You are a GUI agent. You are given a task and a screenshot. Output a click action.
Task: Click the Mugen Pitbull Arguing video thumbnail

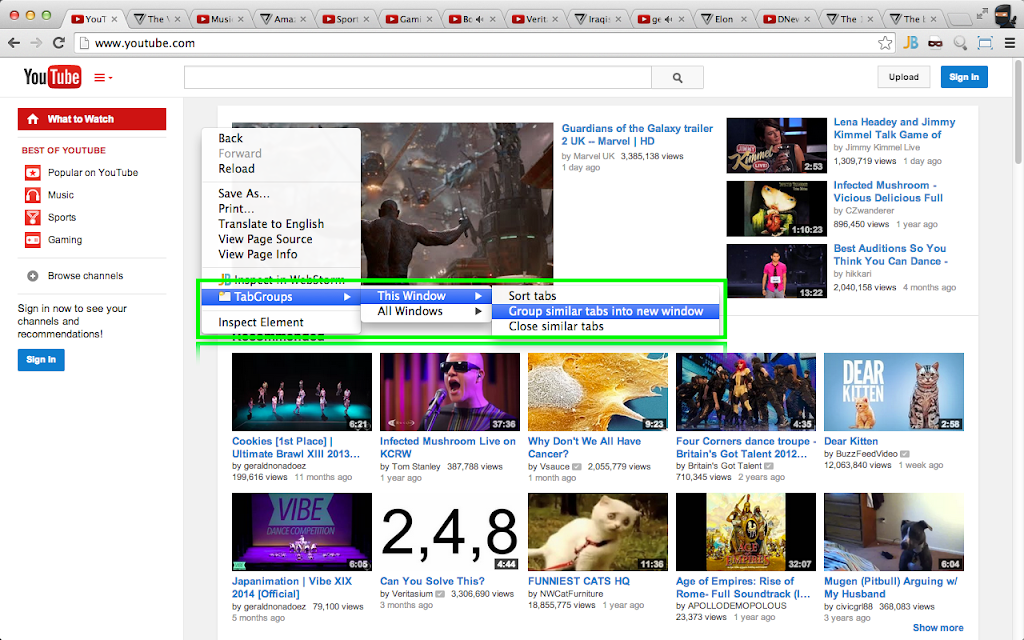[893, 532]
